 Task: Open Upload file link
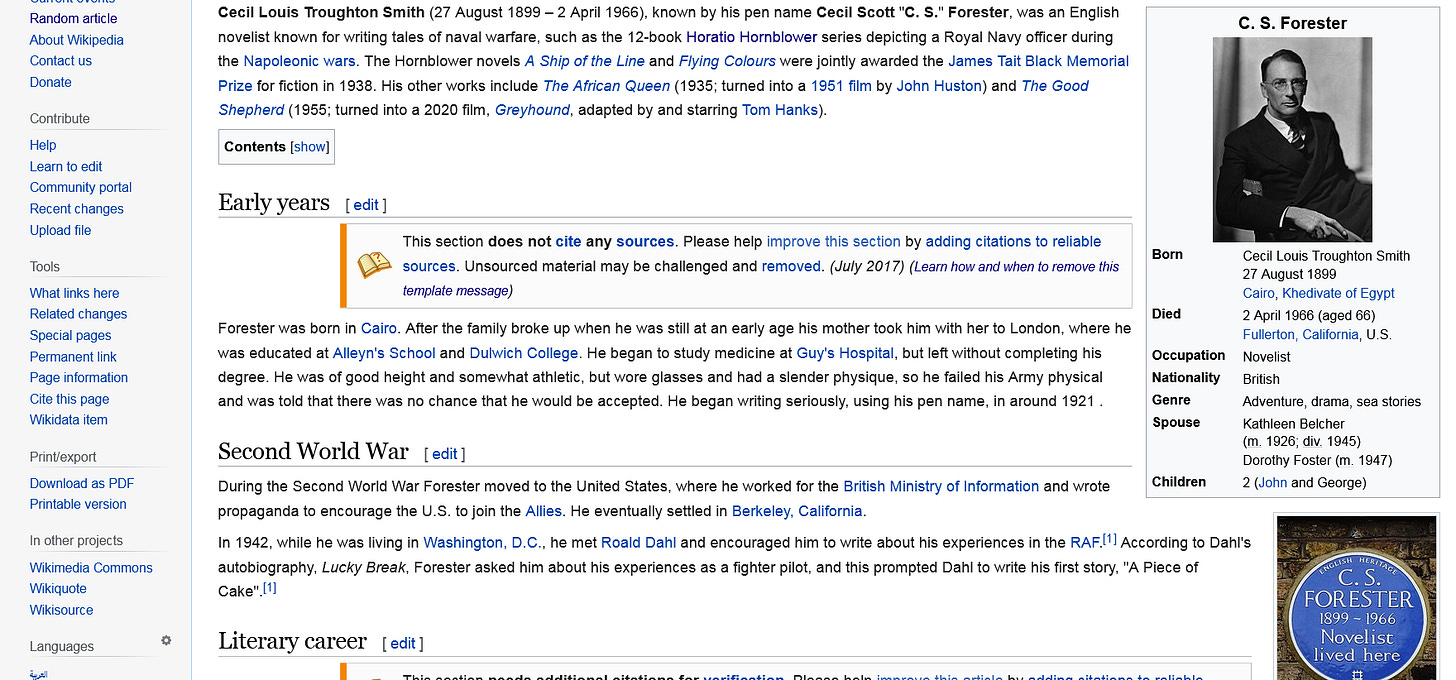click(x=60, y=230)
